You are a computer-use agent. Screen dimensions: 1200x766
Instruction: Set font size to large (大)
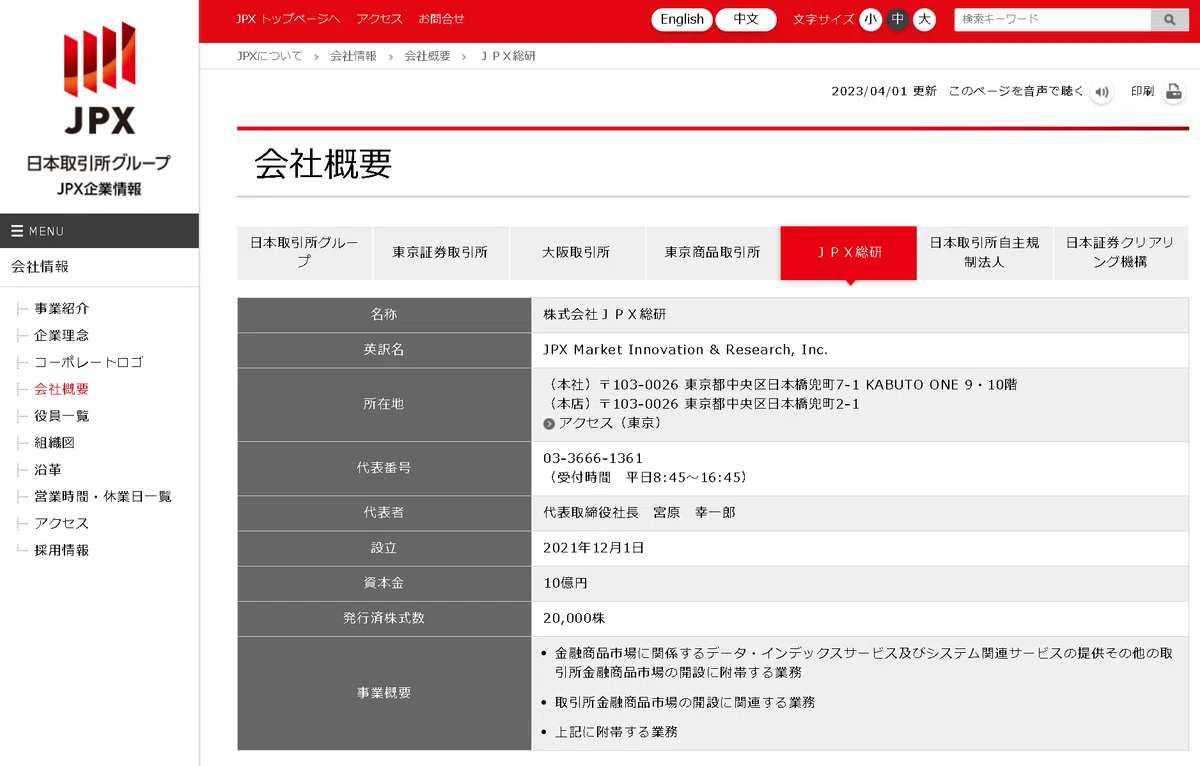(x=925, y=19)
